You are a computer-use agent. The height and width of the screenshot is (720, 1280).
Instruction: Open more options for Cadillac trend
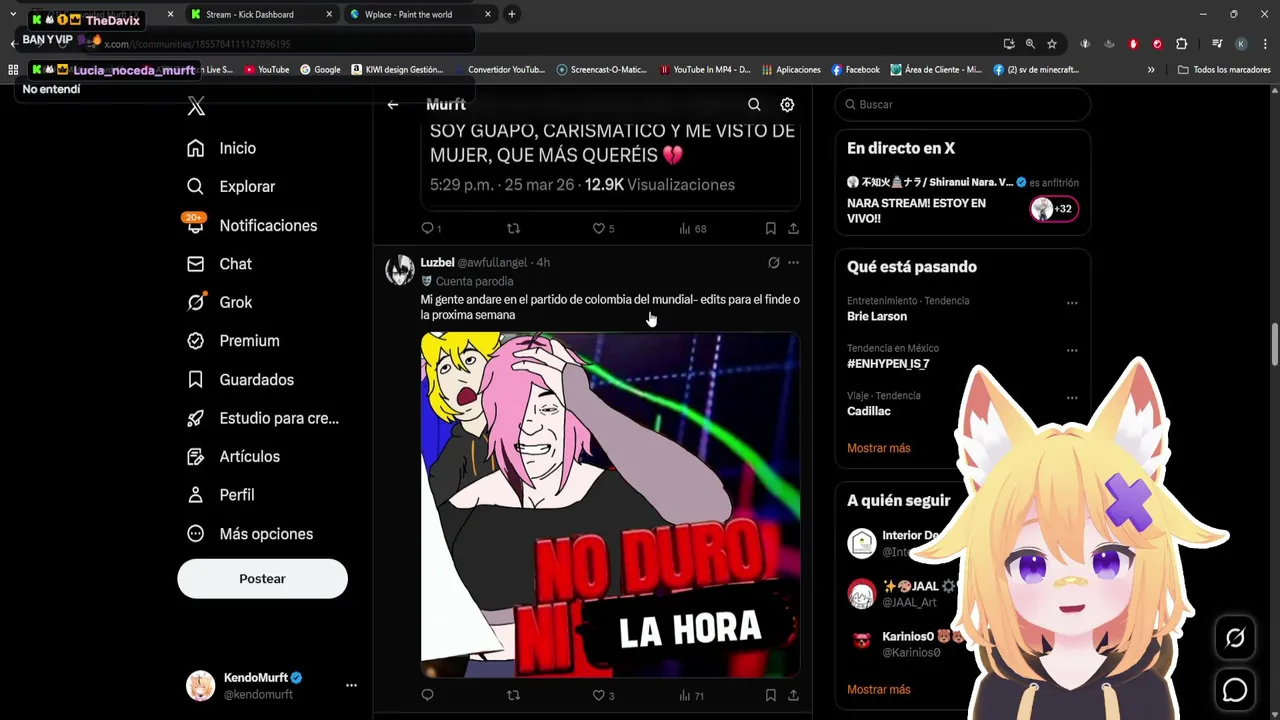coord(1072,398)
